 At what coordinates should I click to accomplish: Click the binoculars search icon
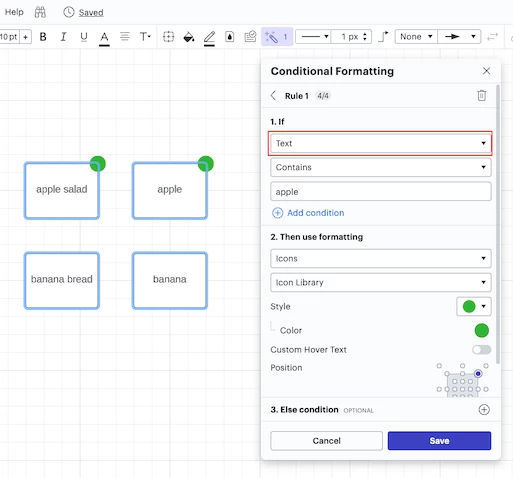(x=40, y=12)
